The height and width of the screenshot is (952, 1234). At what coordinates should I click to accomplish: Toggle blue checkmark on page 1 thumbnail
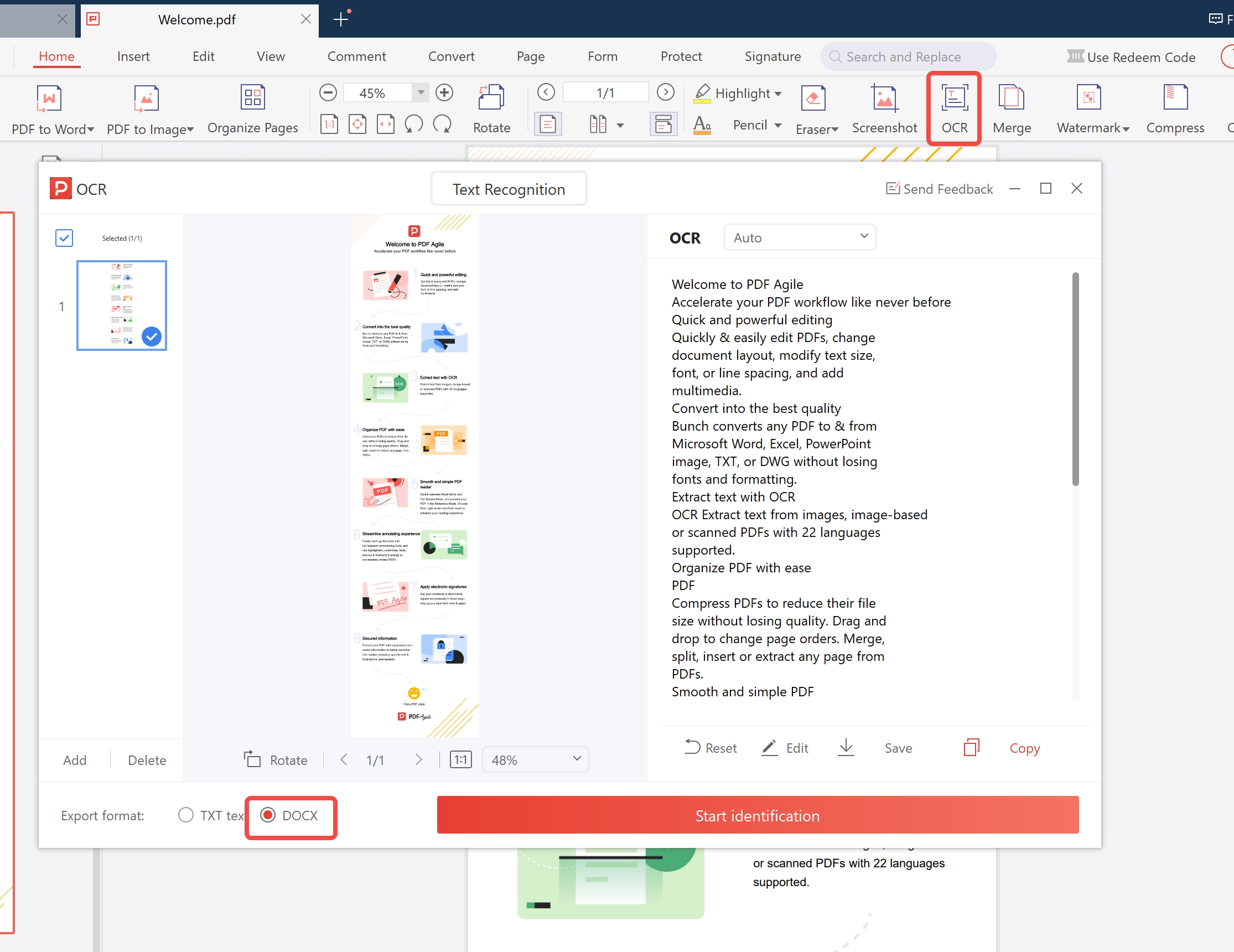(152, 336)
